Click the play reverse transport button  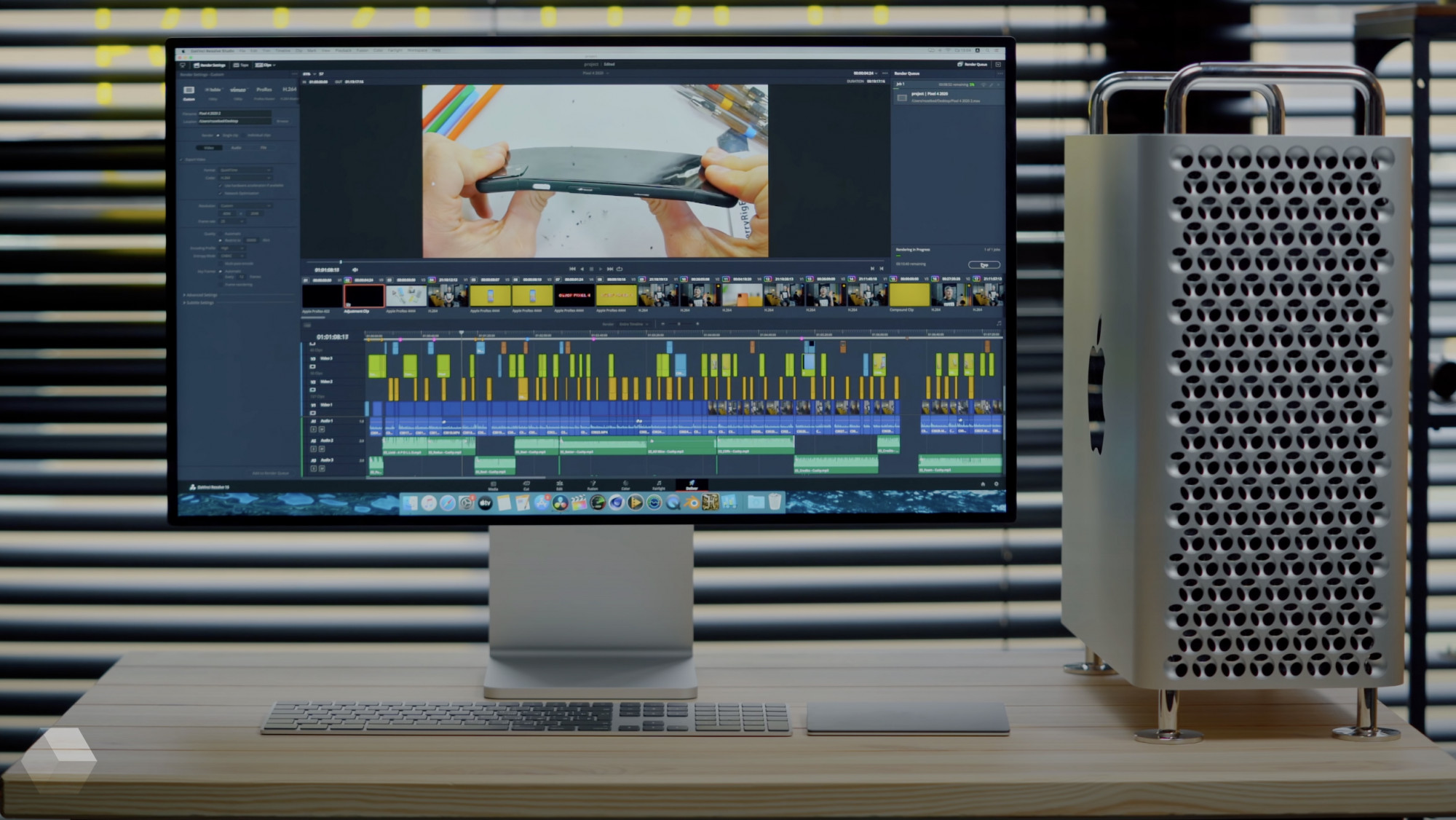pos(582,269)
